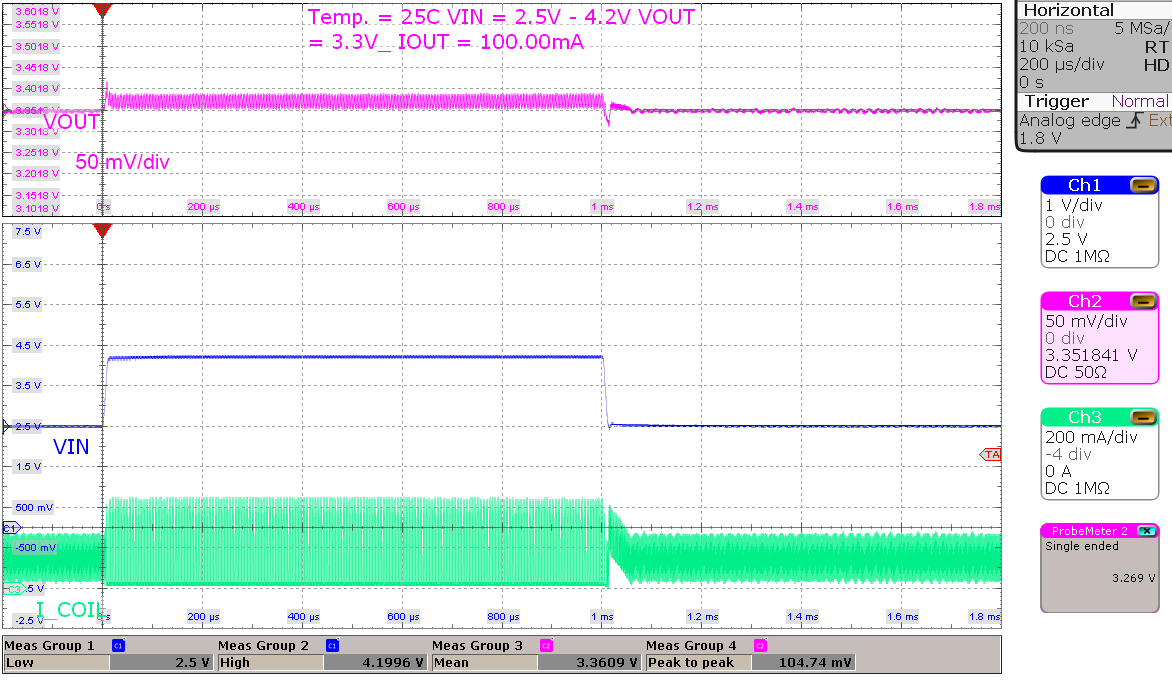Click the red trigger position marker above the grid

[x=103, y=10]
